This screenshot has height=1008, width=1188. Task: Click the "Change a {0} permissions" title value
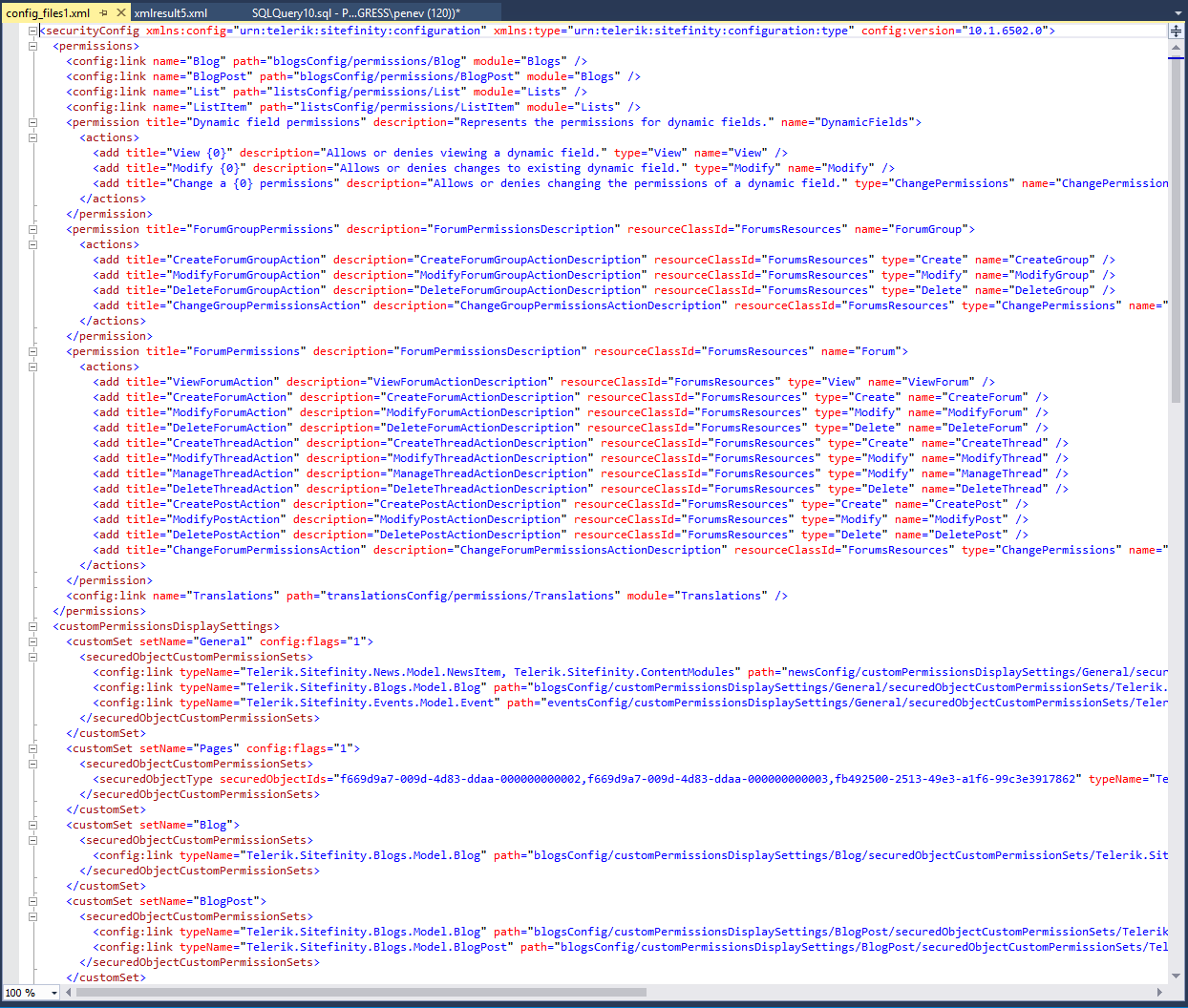click(x=253, y=183)
